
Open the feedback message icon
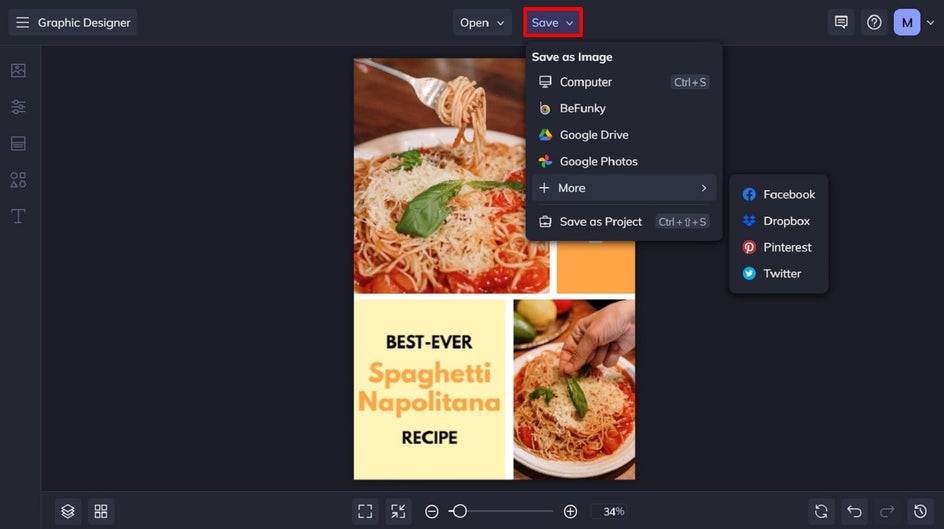841,22
